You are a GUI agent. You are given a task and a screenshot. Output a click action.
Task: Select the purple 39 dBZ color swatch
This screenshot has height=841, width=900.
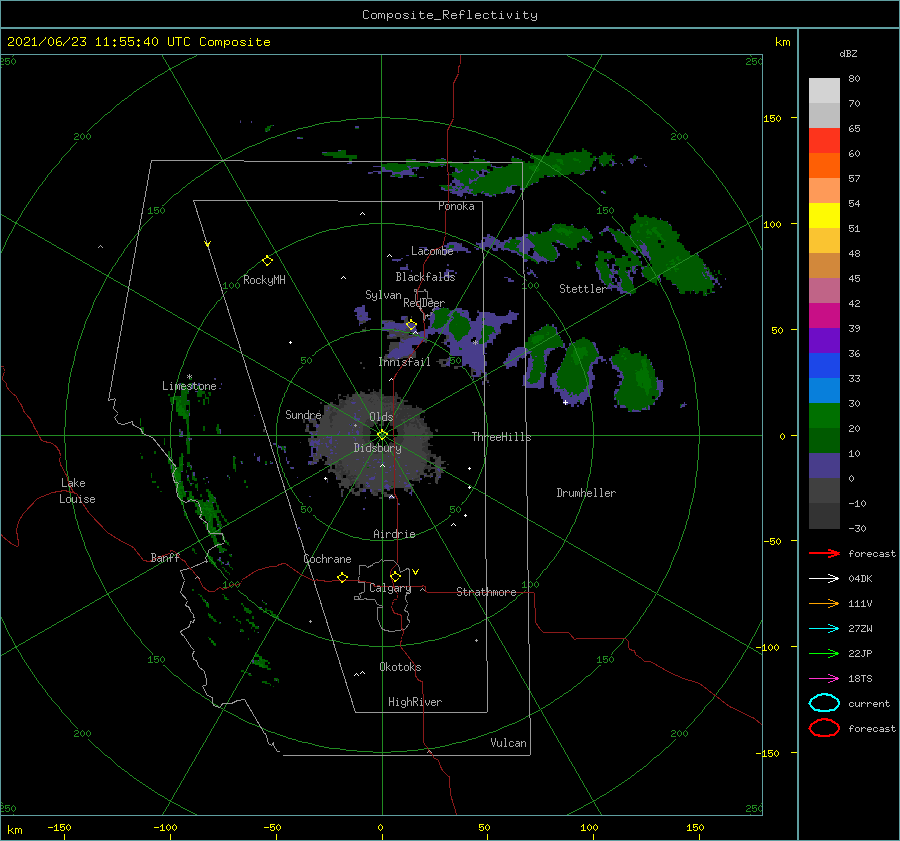pyautogui.click(x=824, y=340)
